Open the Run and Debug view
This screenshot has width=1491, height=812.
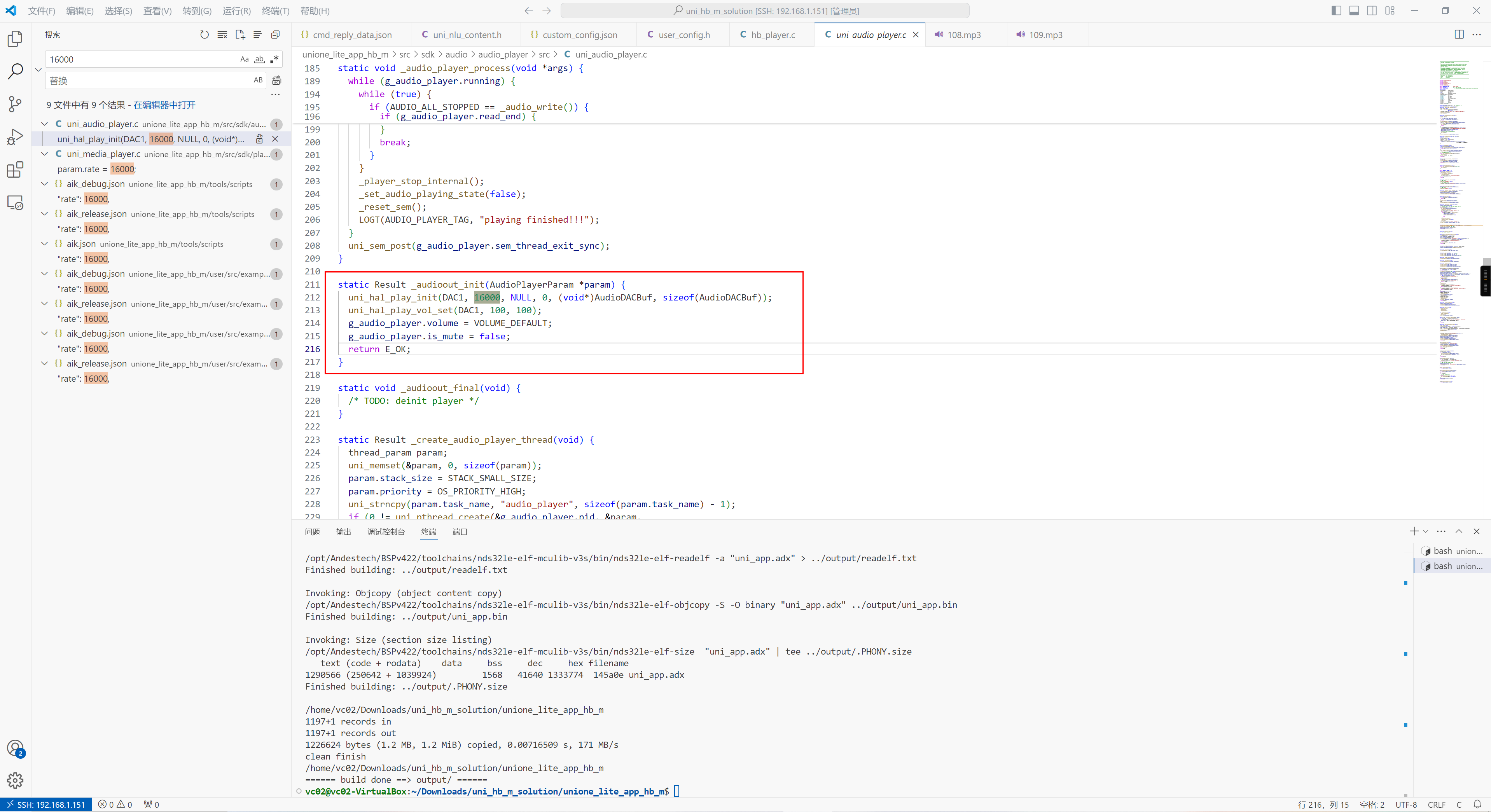15,137
